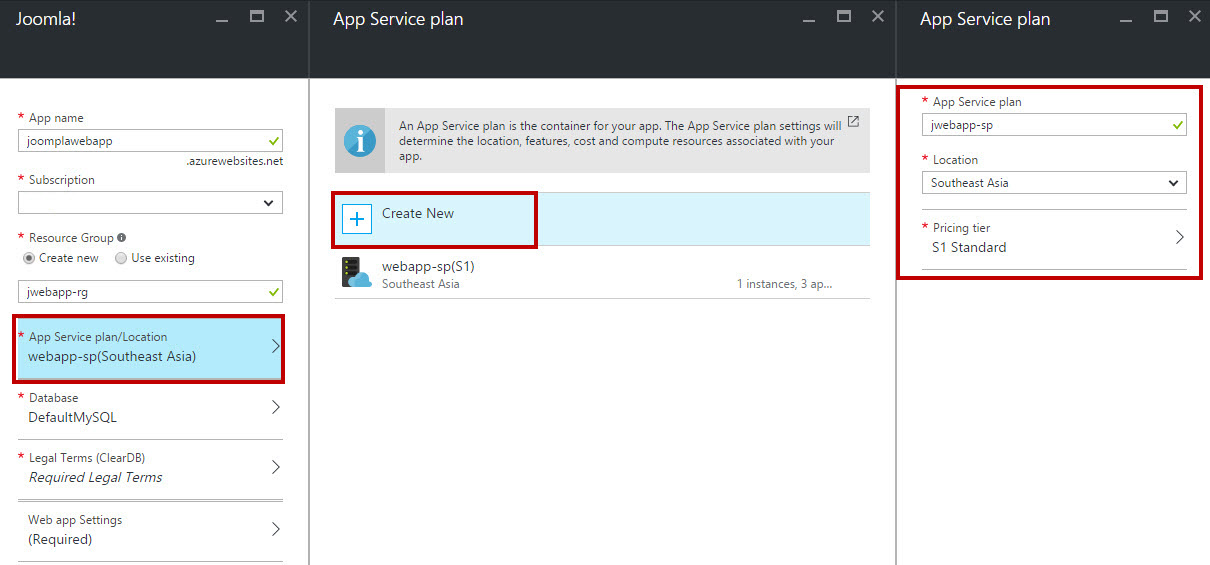Click the blue info icon in the banner
Viewport: 1210px width, 565px height.
coord(359,141)
